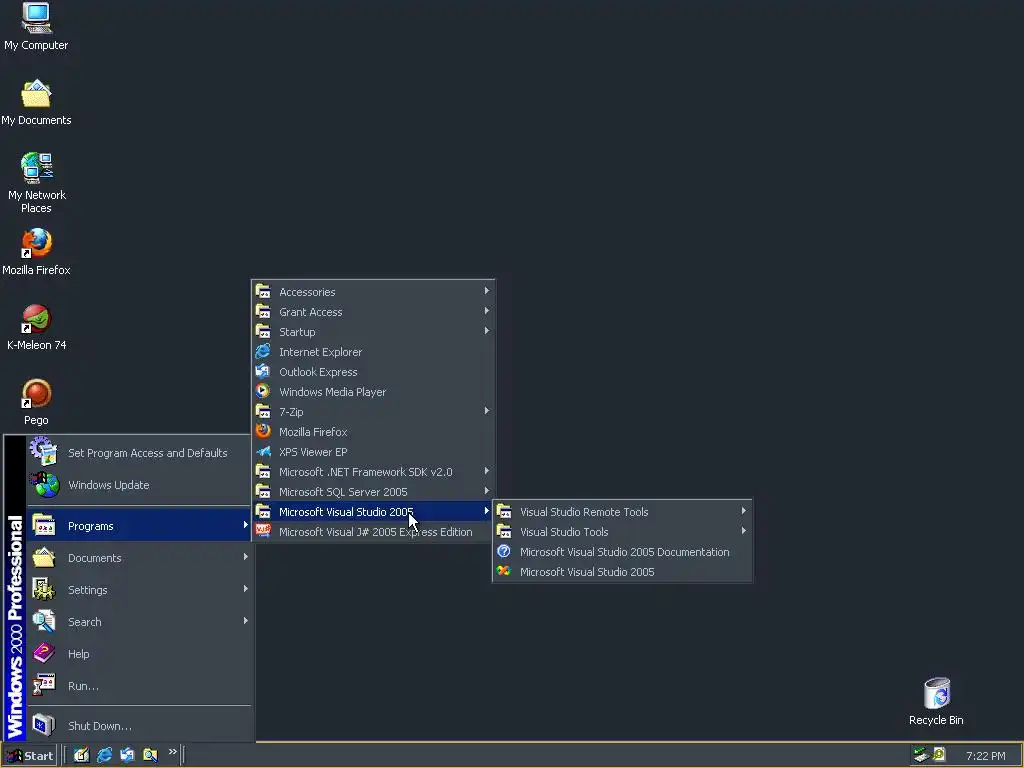Click the Microsoft Visual Studio 2005 application icon
The width and height of the screenshot is (1024, 768).
click(504, 571)
